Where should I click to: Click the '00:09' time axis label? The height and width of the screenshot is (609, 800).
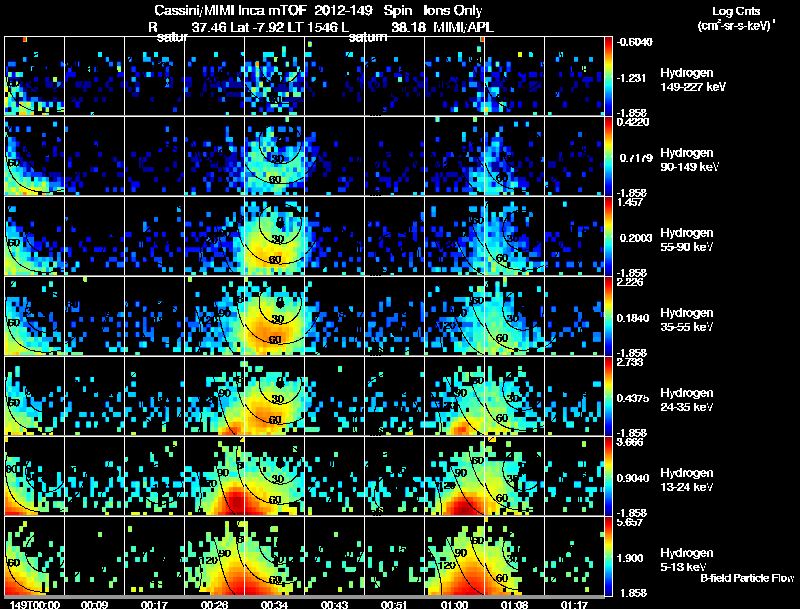(94, 604)
